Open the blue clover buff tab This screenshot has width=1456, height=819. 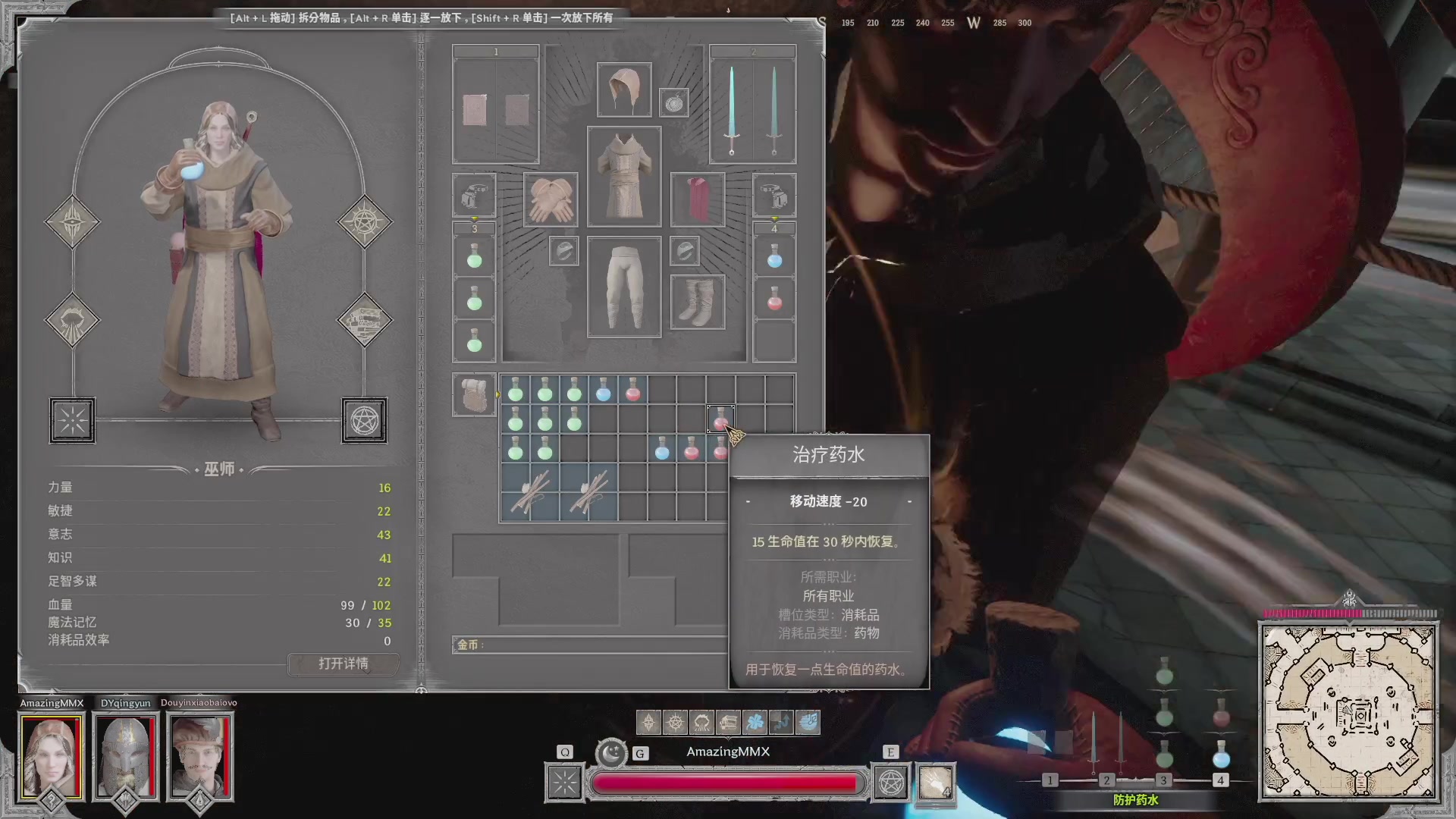tap(755, 723)
